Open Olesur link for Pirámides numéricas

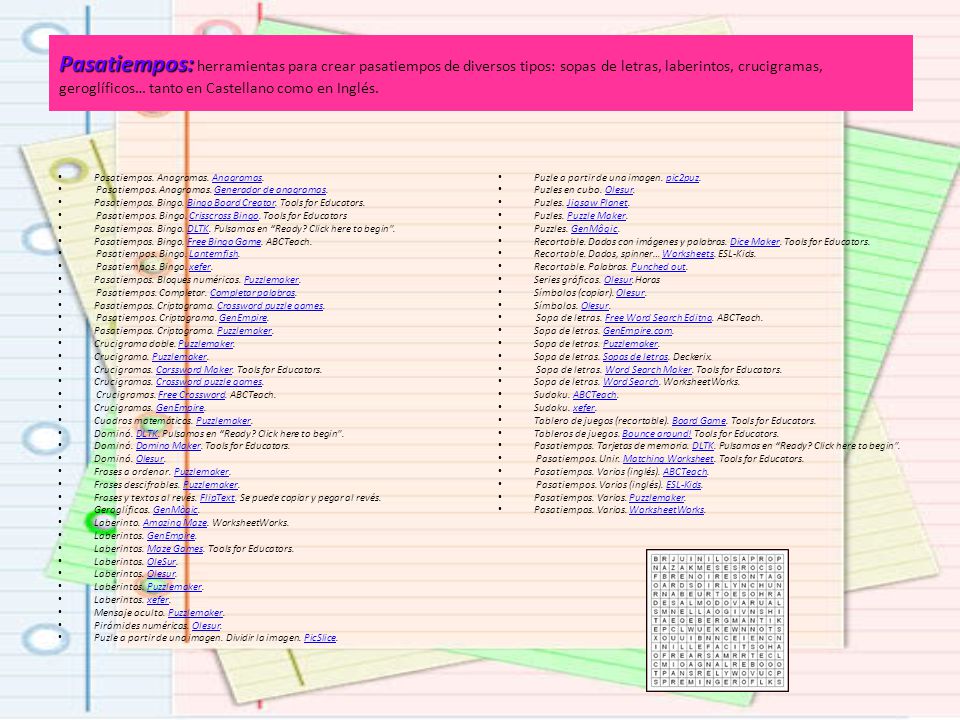(x=206, y=625)
